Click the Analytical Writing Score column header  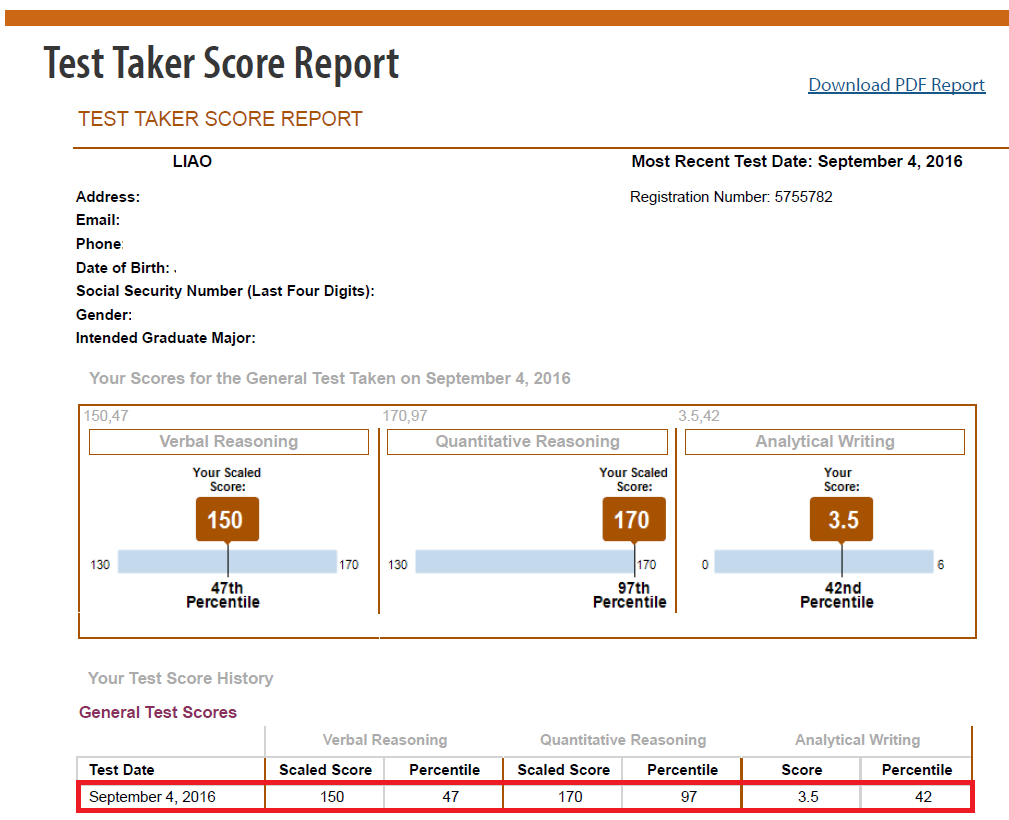(x=802, y=770)
